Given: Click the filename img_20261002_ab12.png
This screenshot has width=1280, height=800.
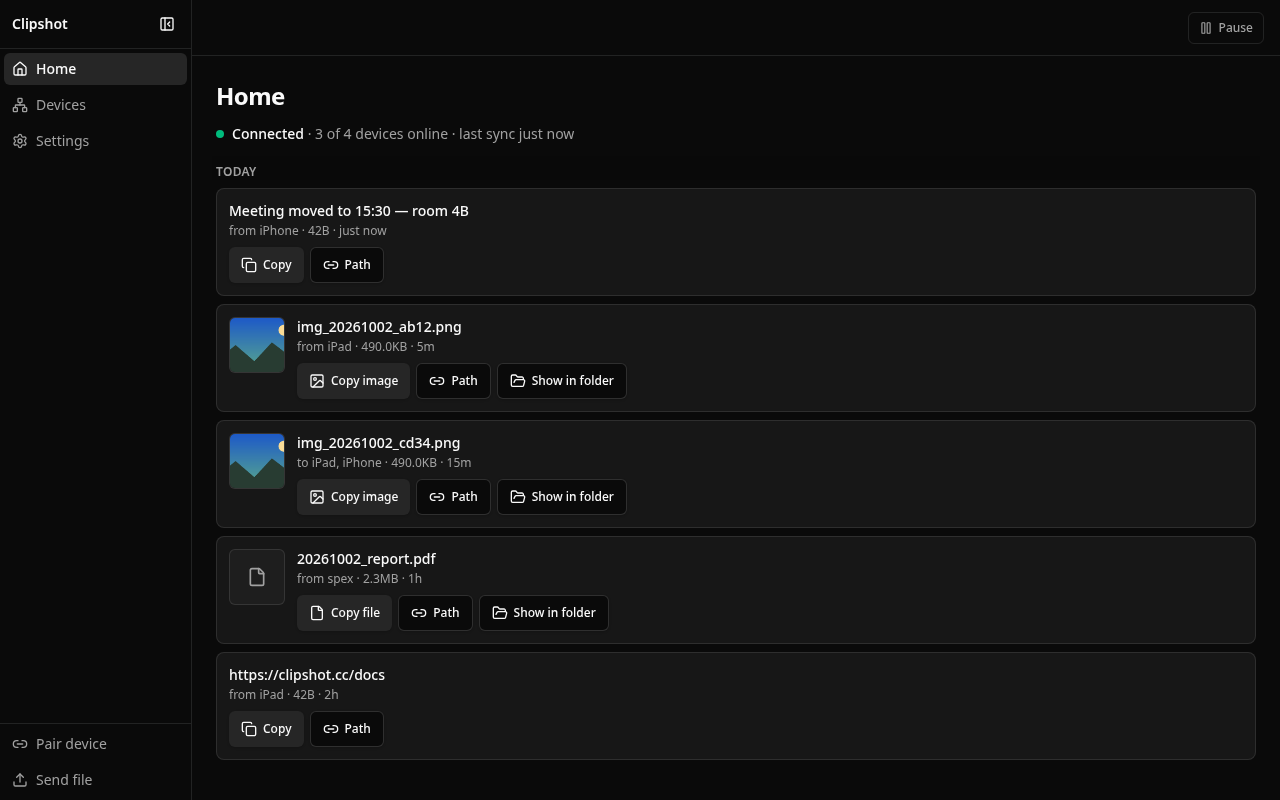Looking at the screenshot, I should tap(379, 327).
